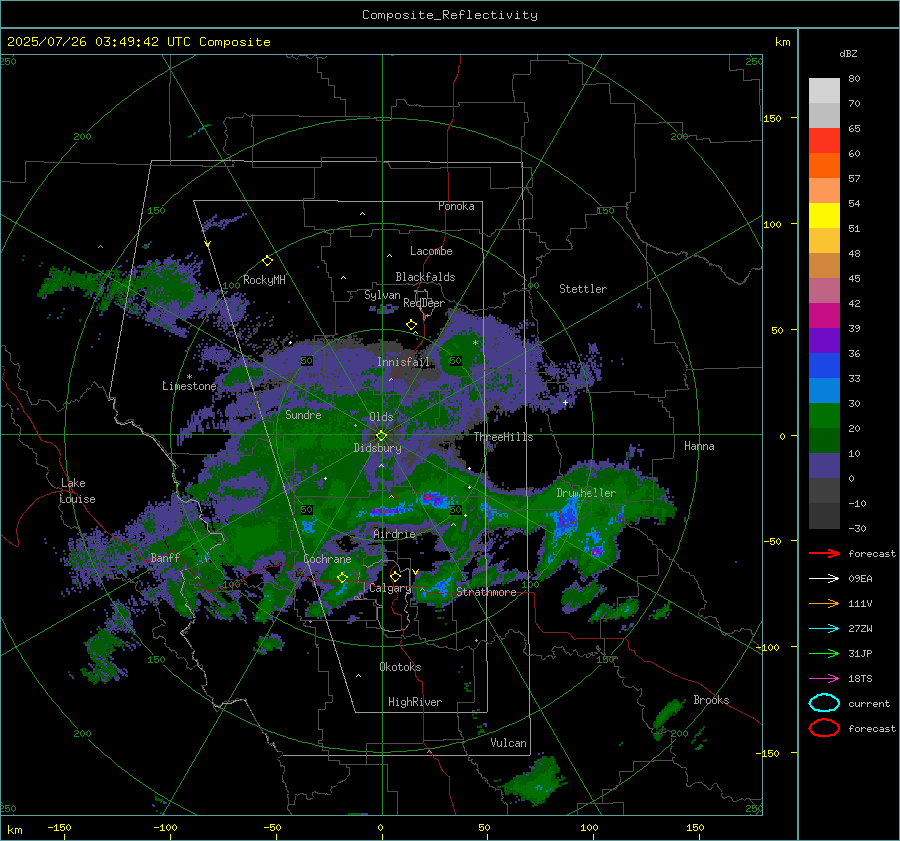This screenshot has height=841, width=900.
Task: Click the Hanna map label
Action: pos(699,446)
